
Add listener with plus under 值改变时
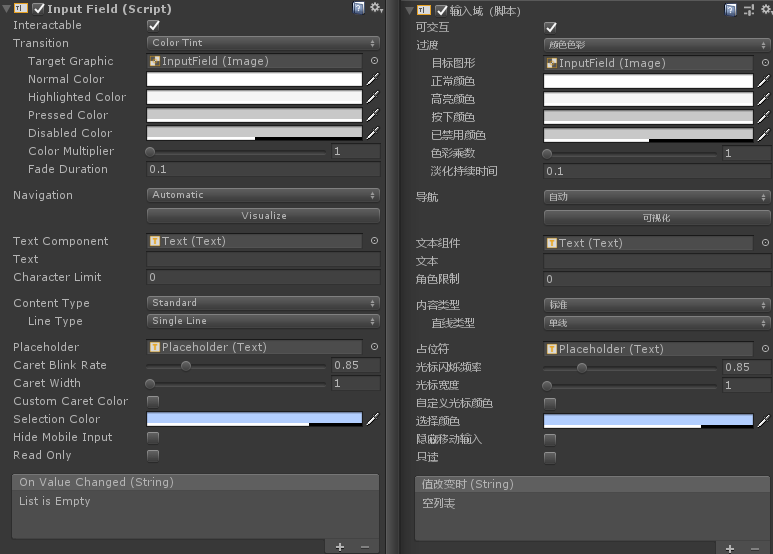pos(730,549)
